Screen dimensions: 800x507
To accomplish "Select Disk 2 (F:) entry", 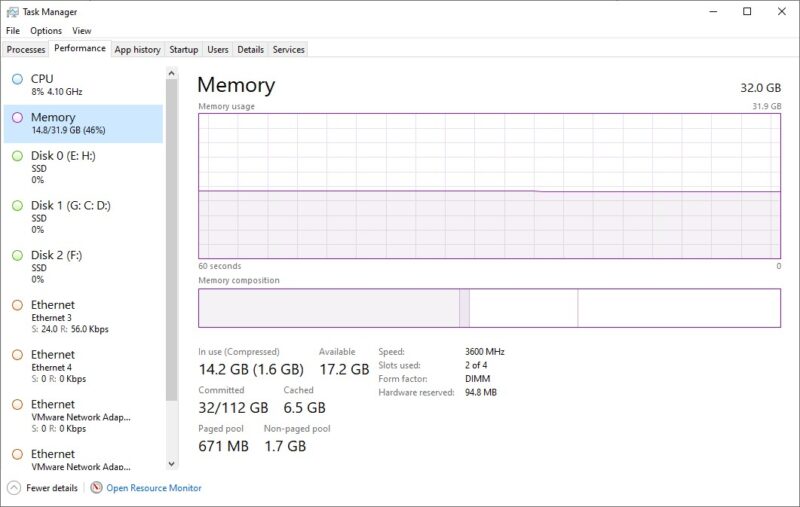I will [83, 267].
